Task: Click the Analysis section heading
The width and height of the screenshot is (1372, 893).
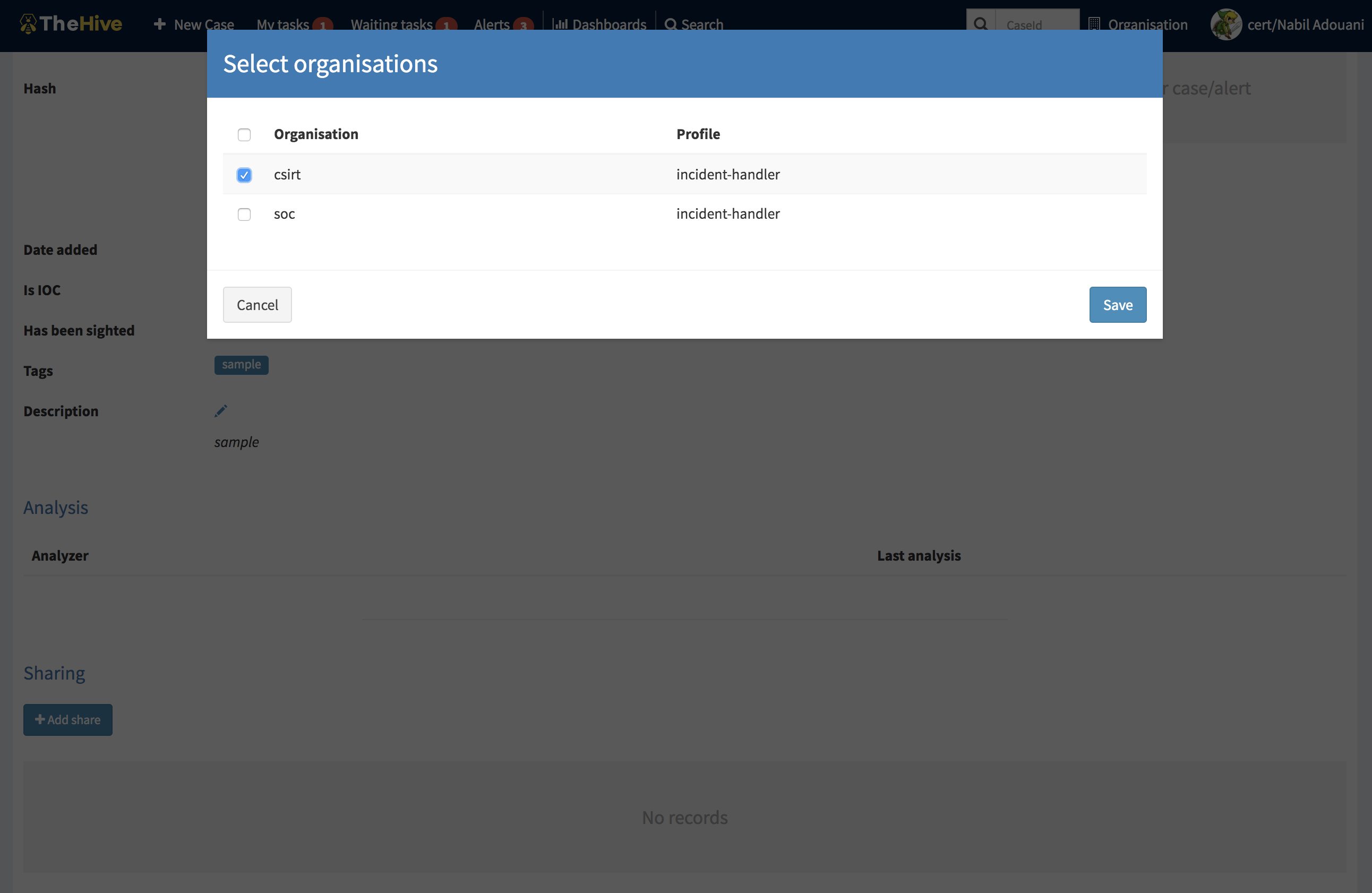Action: pos(56,508)
